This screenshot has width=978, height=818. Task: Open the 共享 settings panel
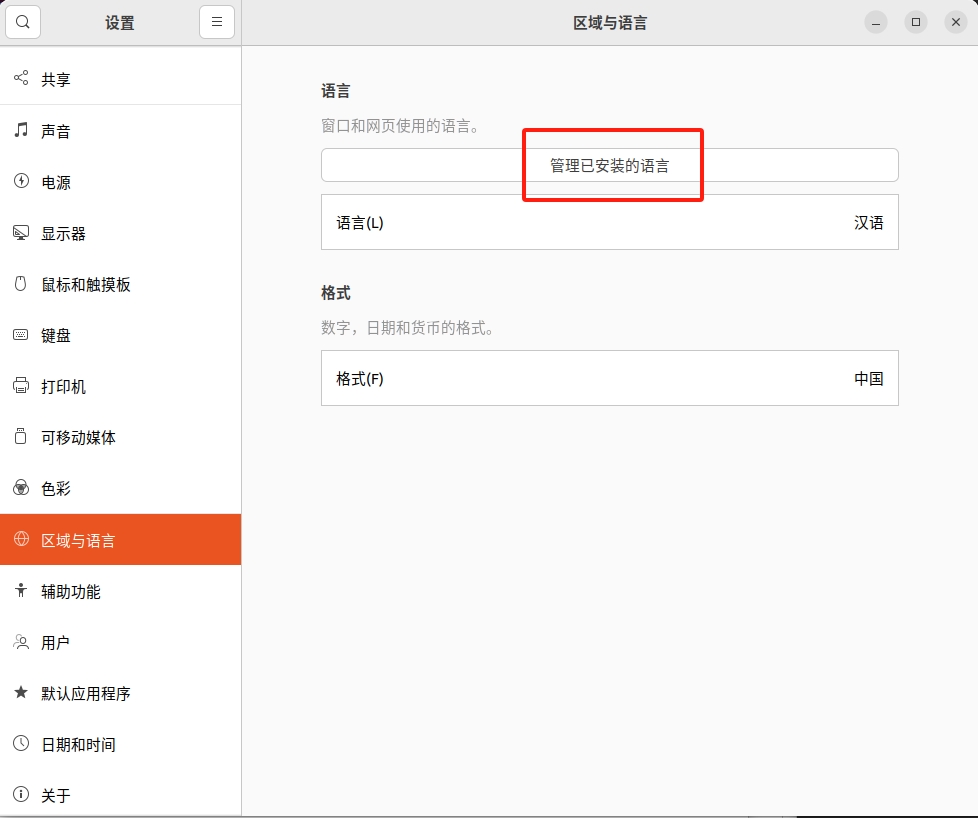click(120, 79)
